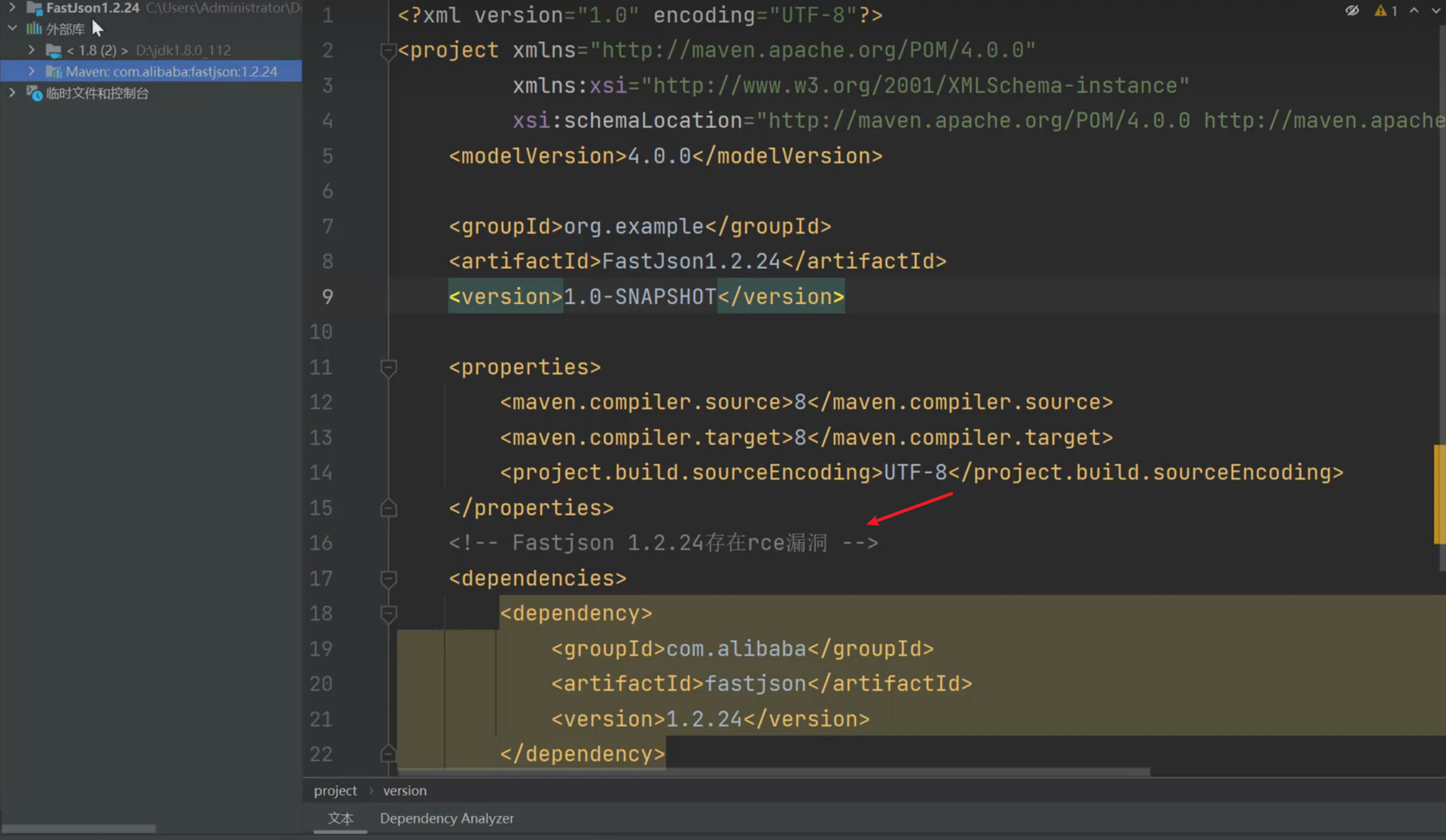Click the project breadcrumb item

pos(335,790)
